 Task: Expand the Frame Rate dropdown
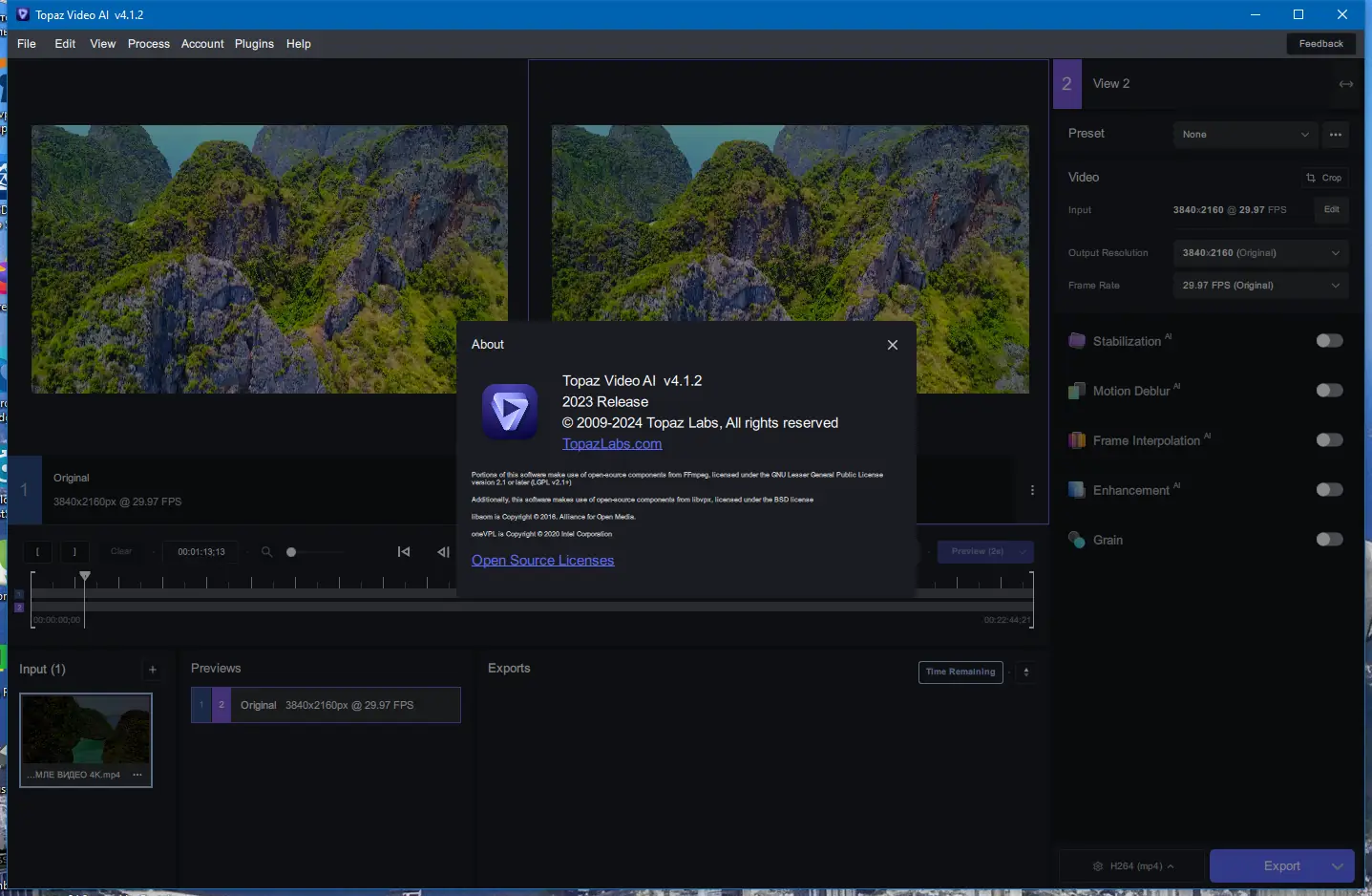click(1260, 286)
